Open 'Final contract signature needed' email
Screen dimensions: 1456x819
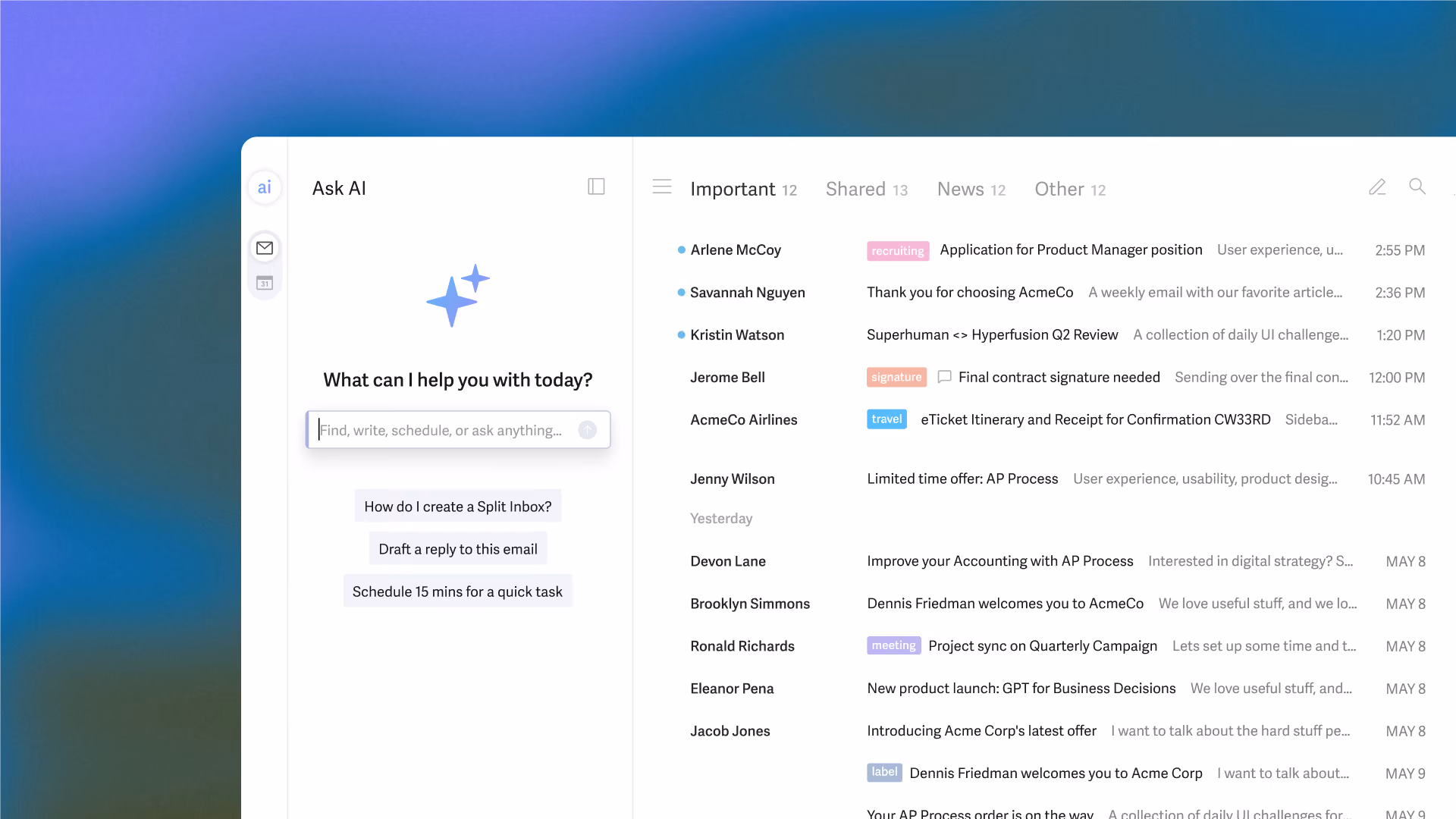point(1059,377)
